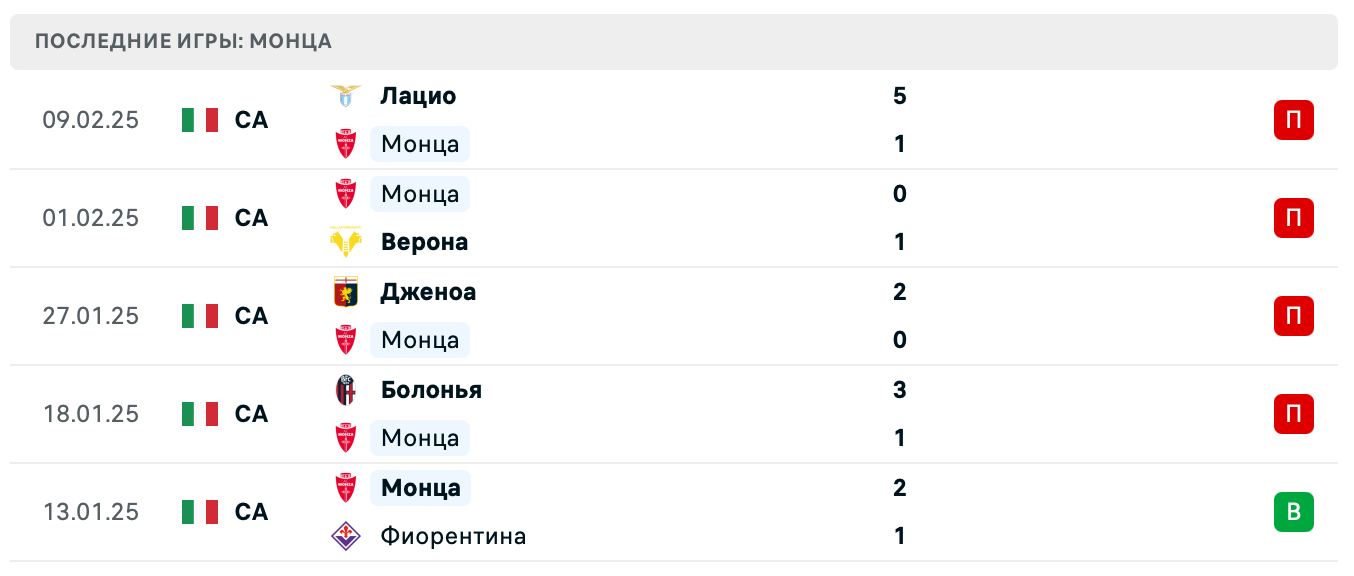Screen dimensions: 1354x576
Task: Click the Lazio club crest icon
Action: (346, 95)
